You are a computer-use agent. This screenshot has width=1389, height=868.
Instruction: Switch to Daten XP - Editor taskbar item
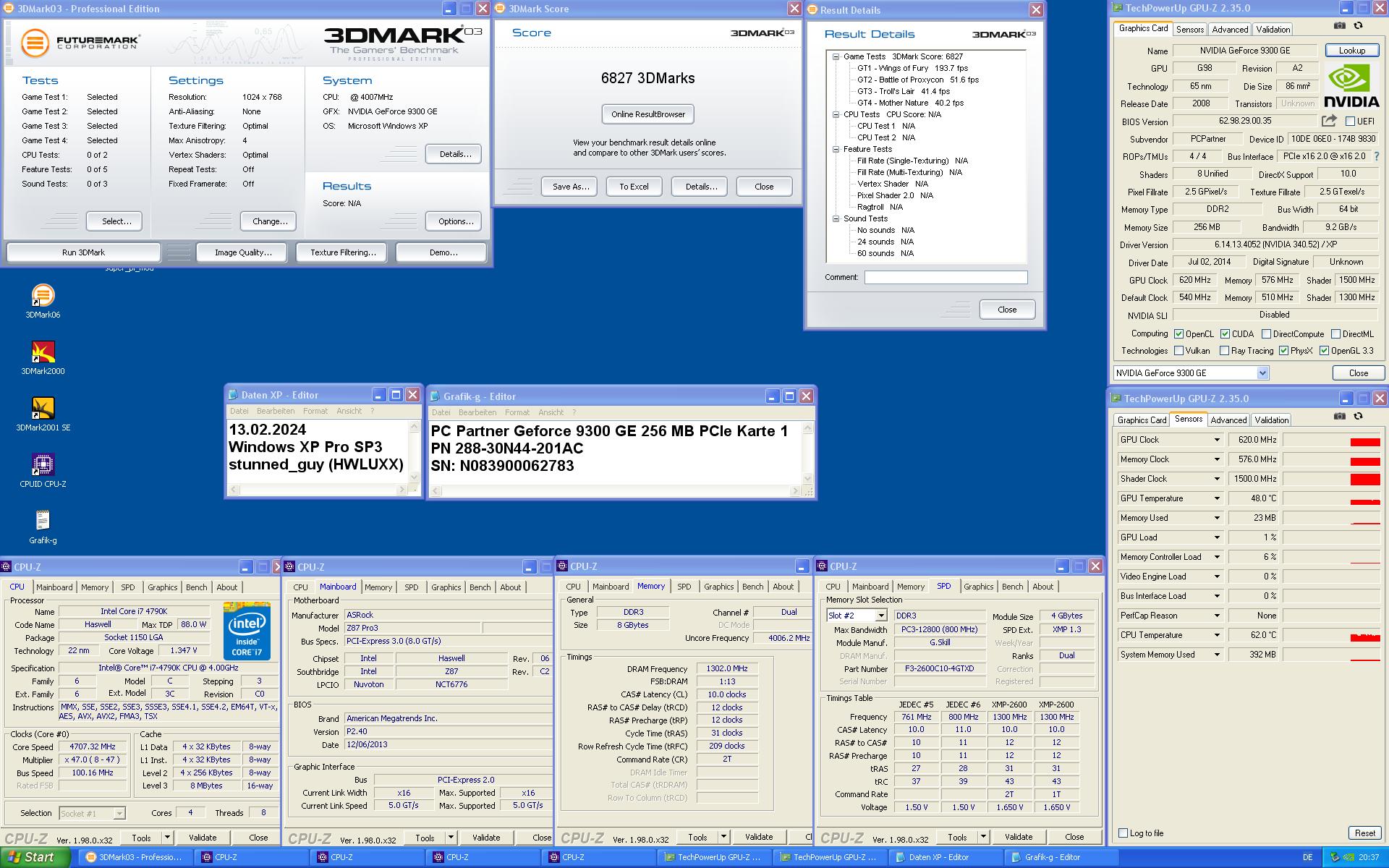pos(945,857)
